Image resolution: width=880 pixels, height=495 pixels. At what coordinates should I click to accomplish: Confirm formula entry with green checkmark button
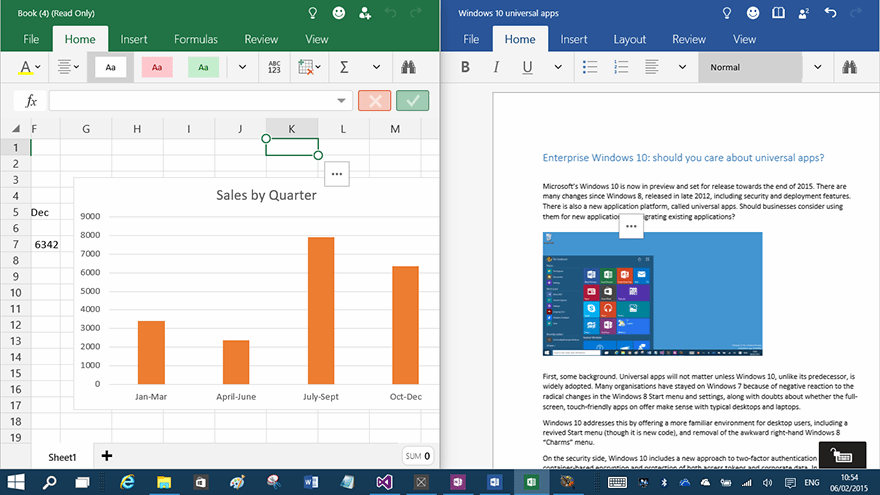[x=412, y=101]
